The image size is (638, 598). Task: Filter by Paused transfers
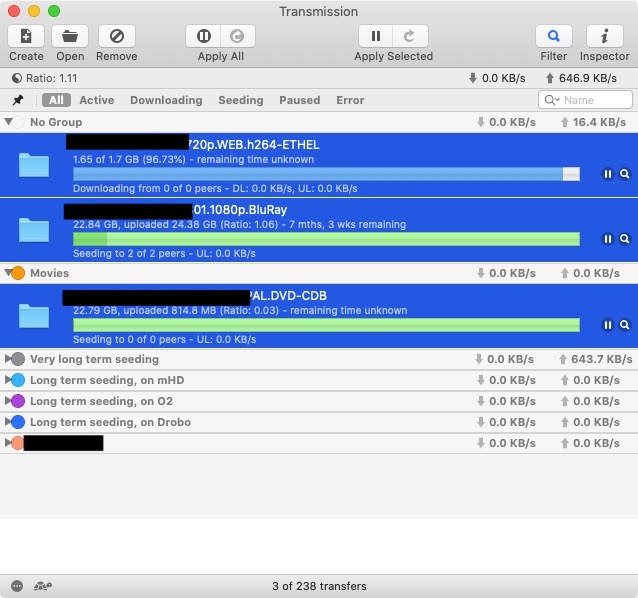click(x=299, y=100)
